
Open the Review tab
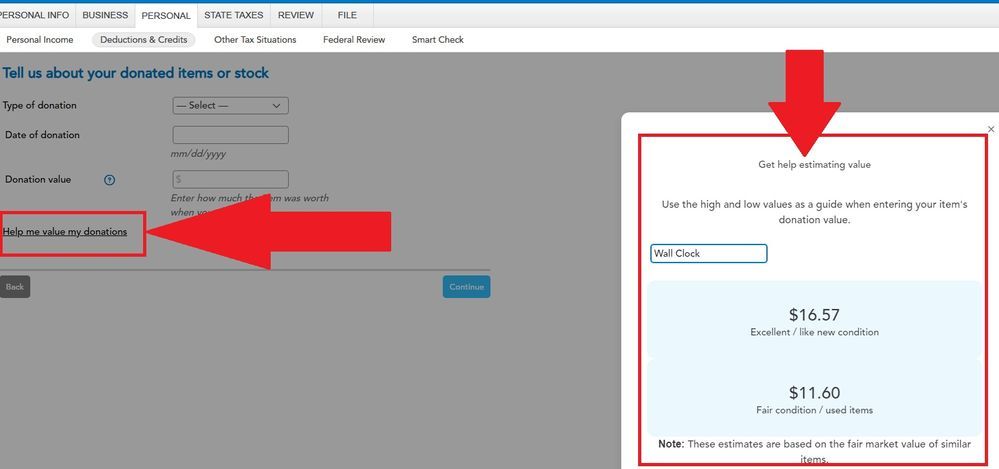point(296,16)
